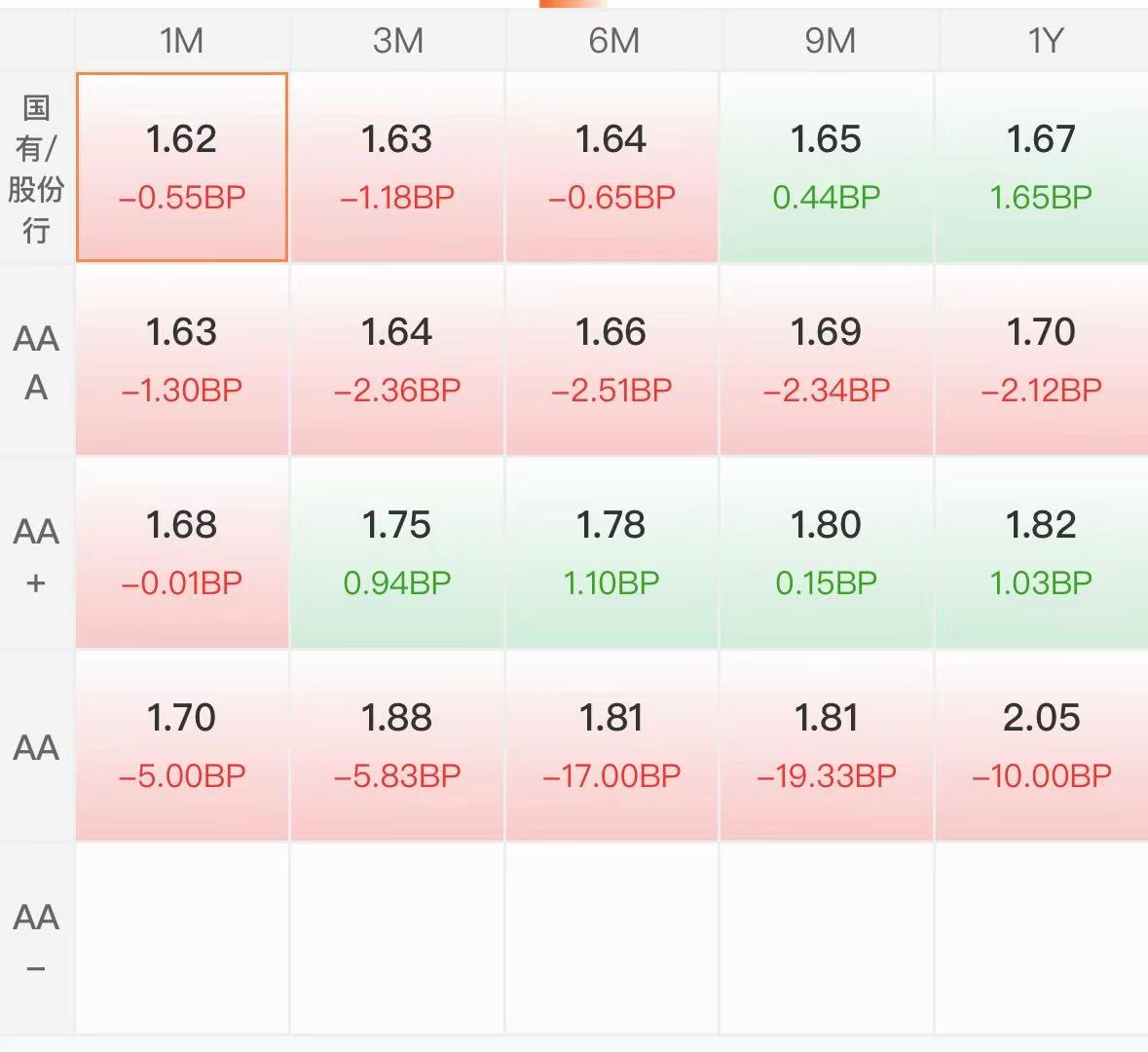
Task: Open the AA+ row label
Action: [x=36, y=554]
